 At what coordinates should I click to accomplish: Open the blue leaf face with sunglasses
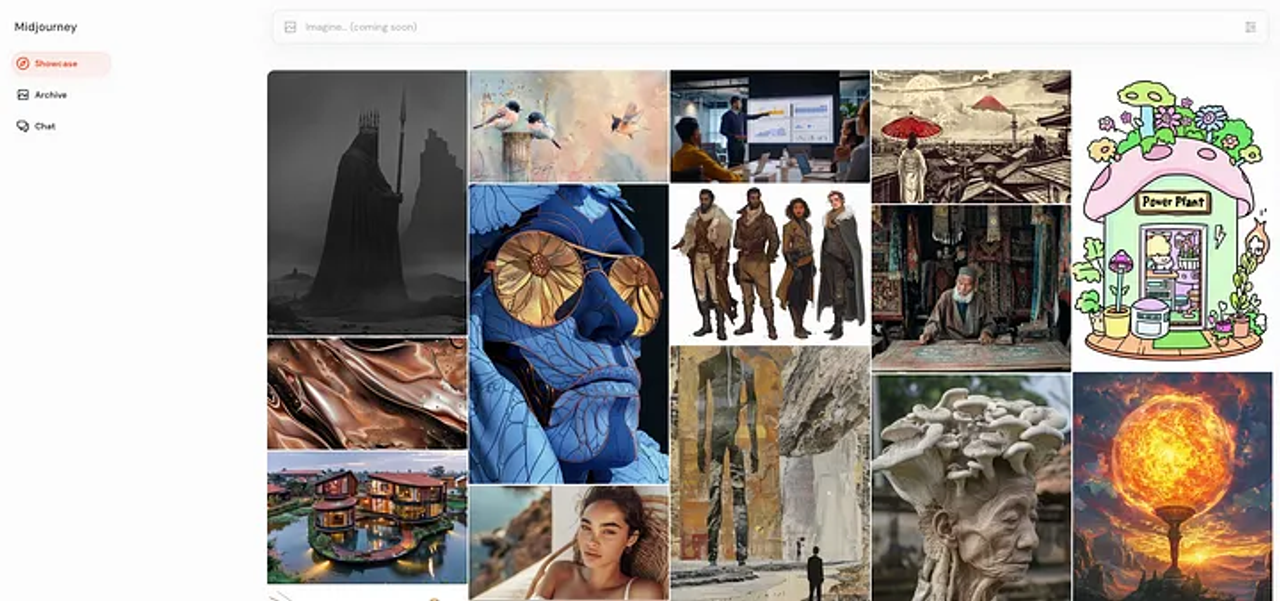(568, 334)
